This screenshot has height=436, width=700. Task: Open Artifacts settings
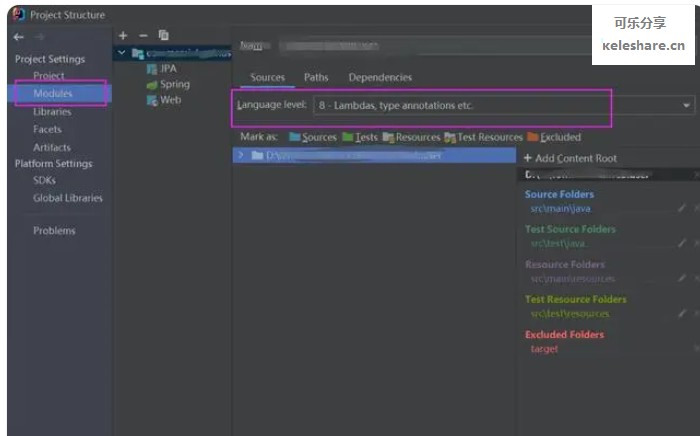click(52, 147)
